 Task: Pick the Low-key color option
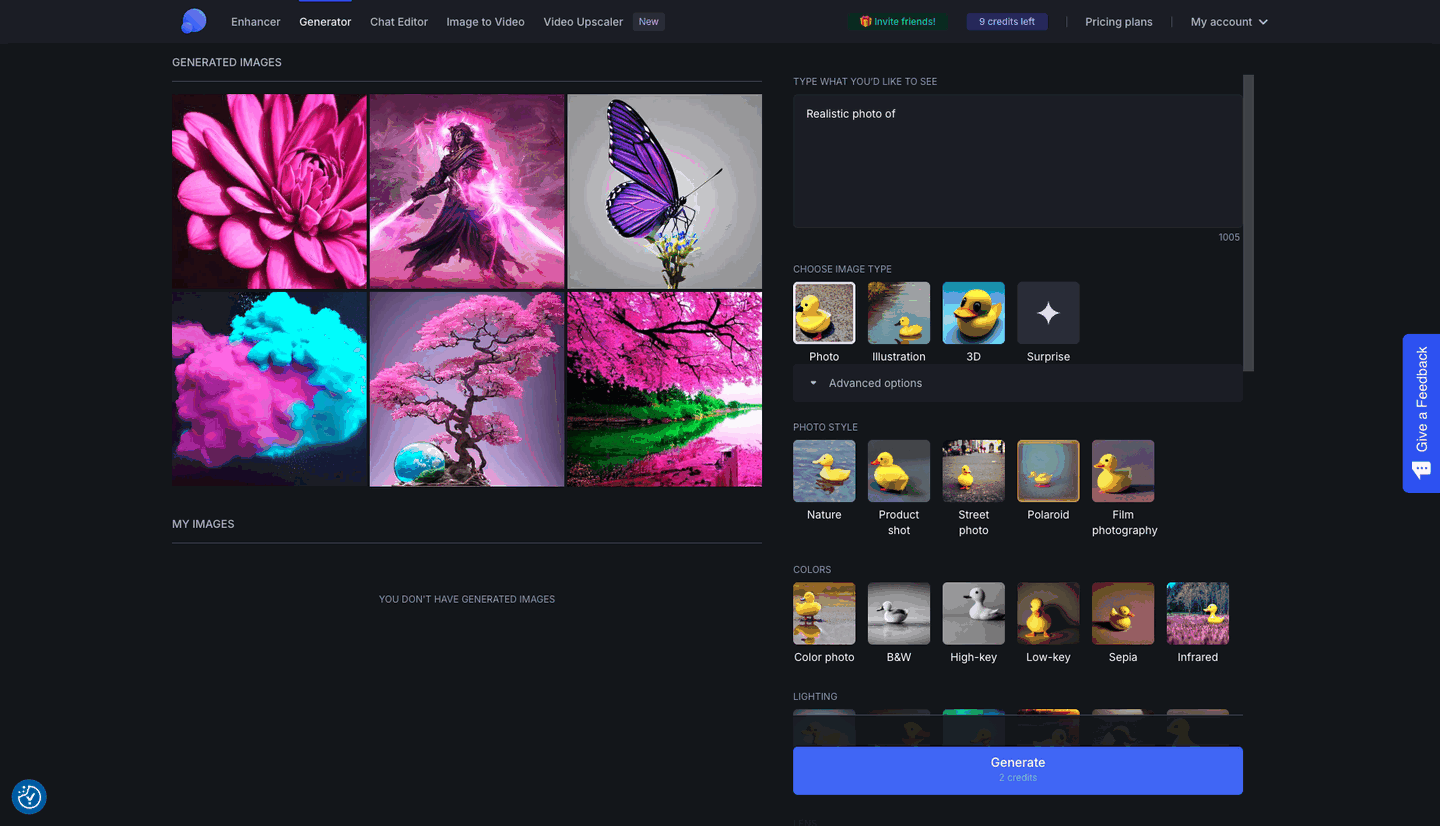[1048, 614]
